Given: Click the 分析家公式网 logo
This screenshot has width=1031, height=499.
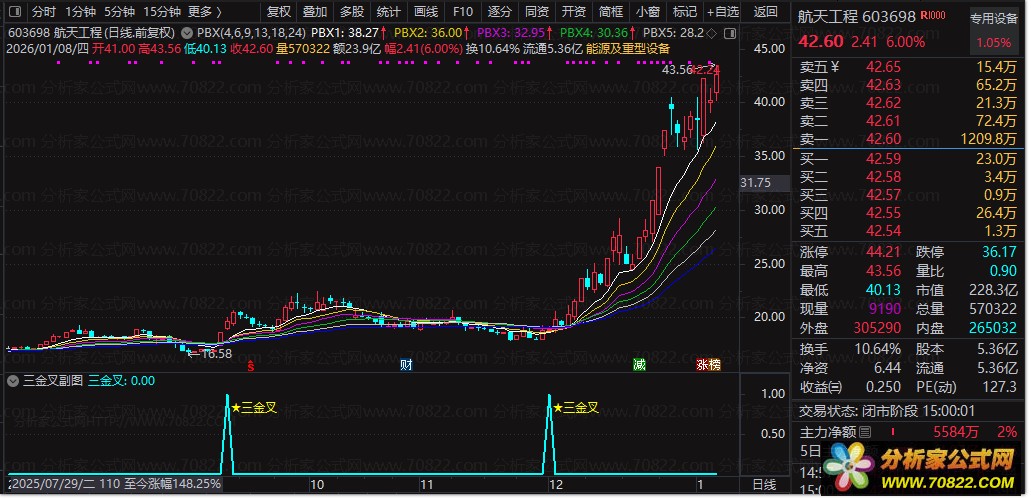Looking at the screenshot, I should click(x=921, y=465).
